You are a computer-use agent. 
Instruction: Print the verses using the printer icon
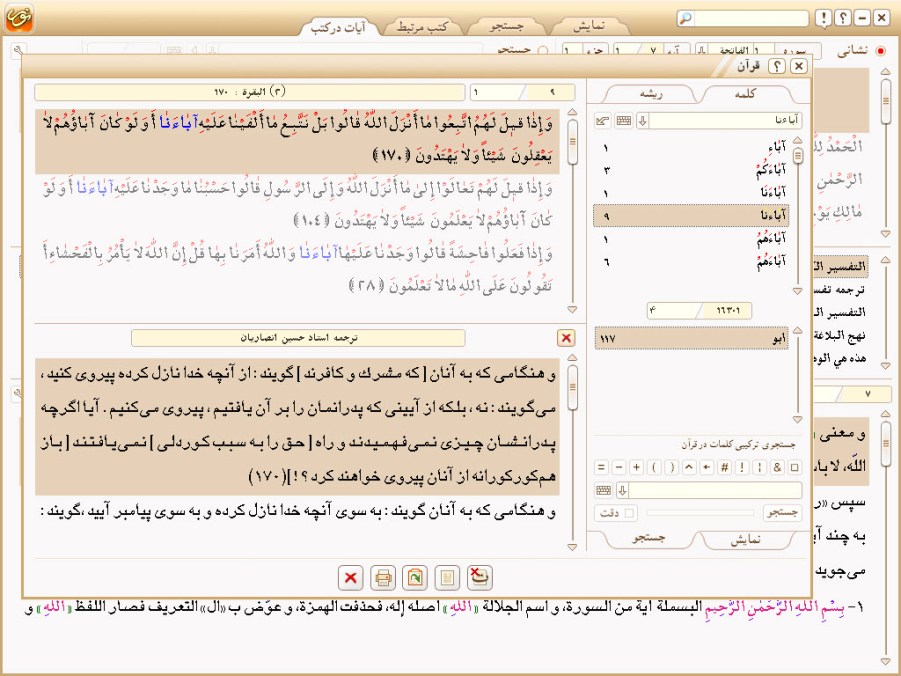(x=383, y=577)
